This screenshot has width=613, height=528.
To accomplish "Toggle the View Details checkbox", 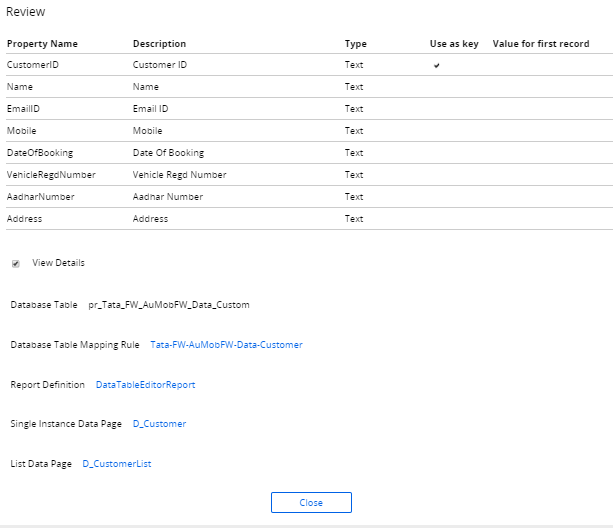I will (16, 264).
